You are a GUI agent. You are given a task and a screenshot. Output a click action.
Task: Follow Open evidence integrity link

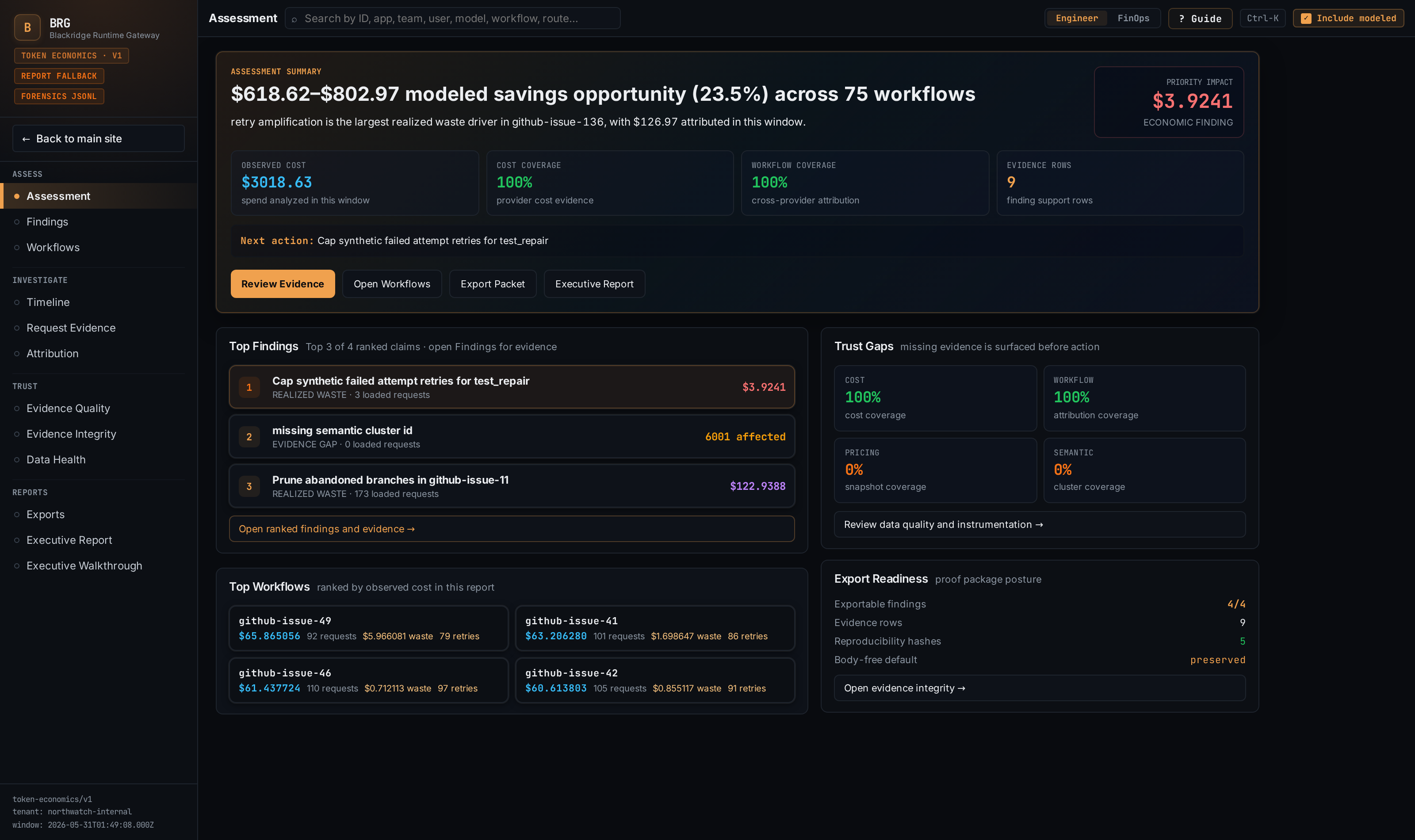coord(1039,688)
